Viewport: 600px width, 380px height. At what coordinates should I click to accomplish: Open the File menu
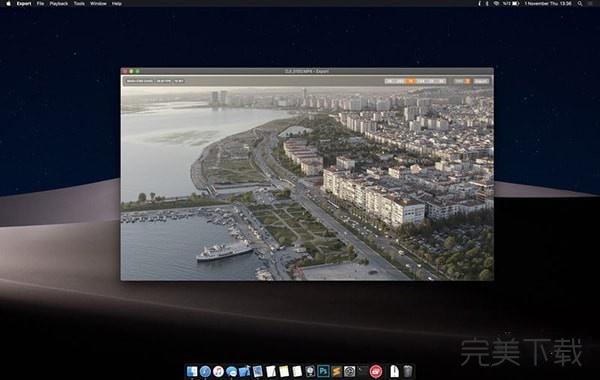[41, 3]
